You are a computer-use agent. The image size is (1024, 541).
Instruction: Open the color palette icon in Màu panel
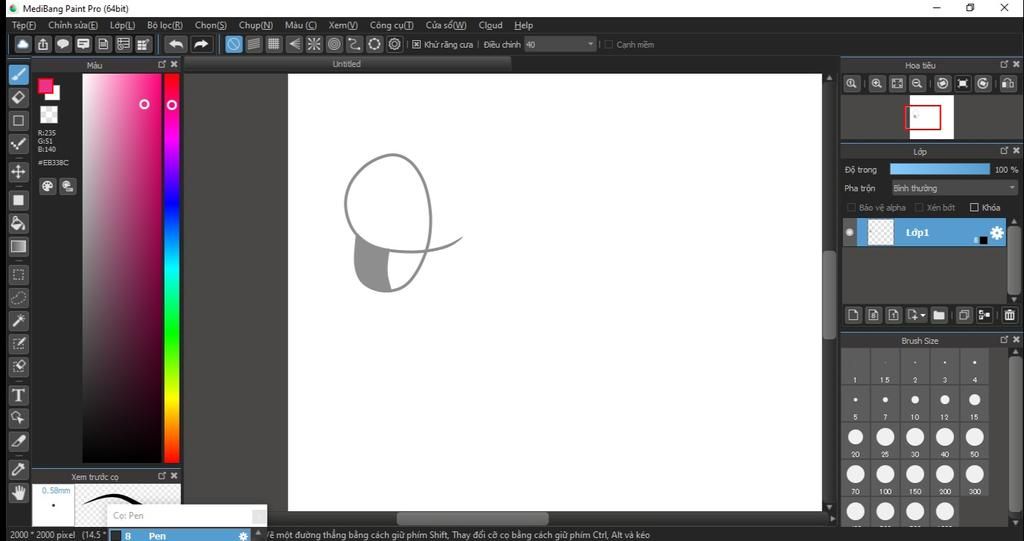coord(48,186)
